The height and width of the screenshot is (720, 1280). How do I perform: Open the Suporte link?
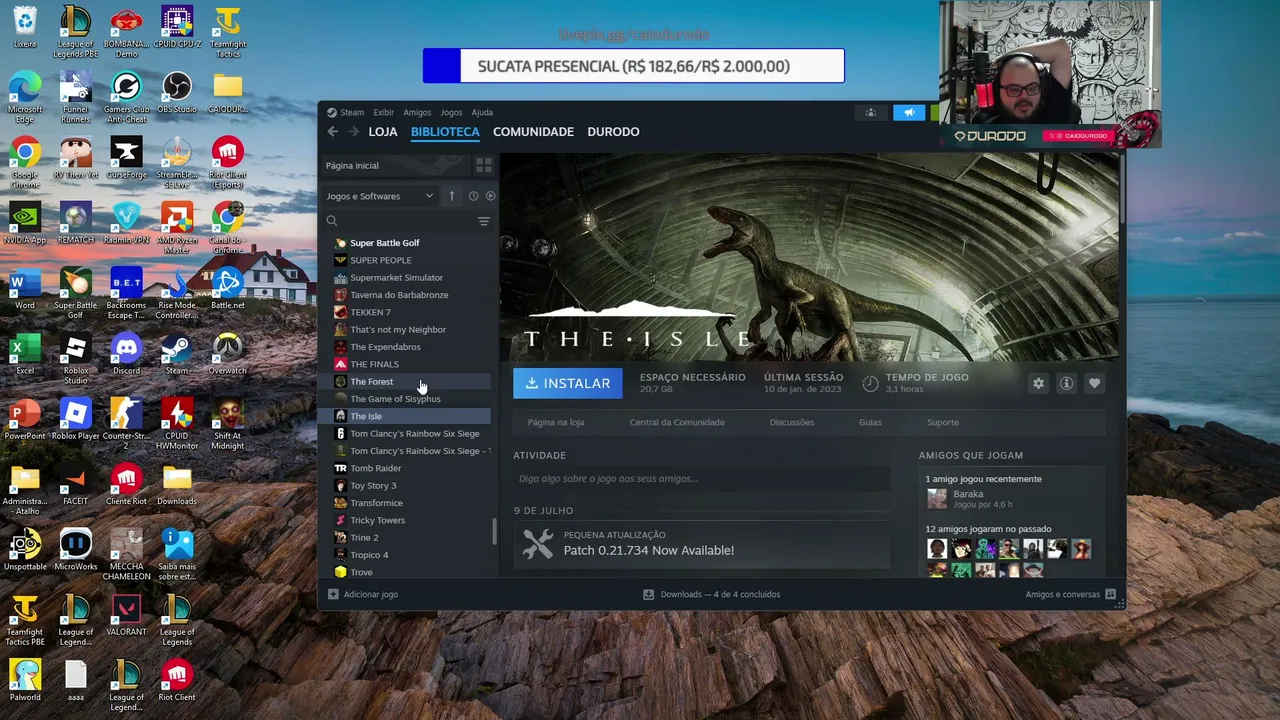tap(943, 422)
